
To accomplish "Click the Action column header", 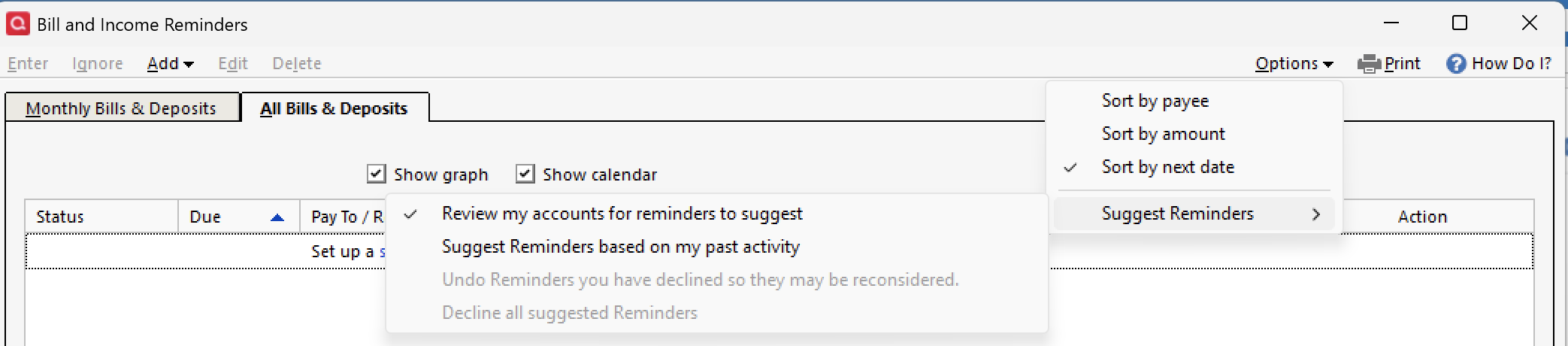I will coord(1422,217).
